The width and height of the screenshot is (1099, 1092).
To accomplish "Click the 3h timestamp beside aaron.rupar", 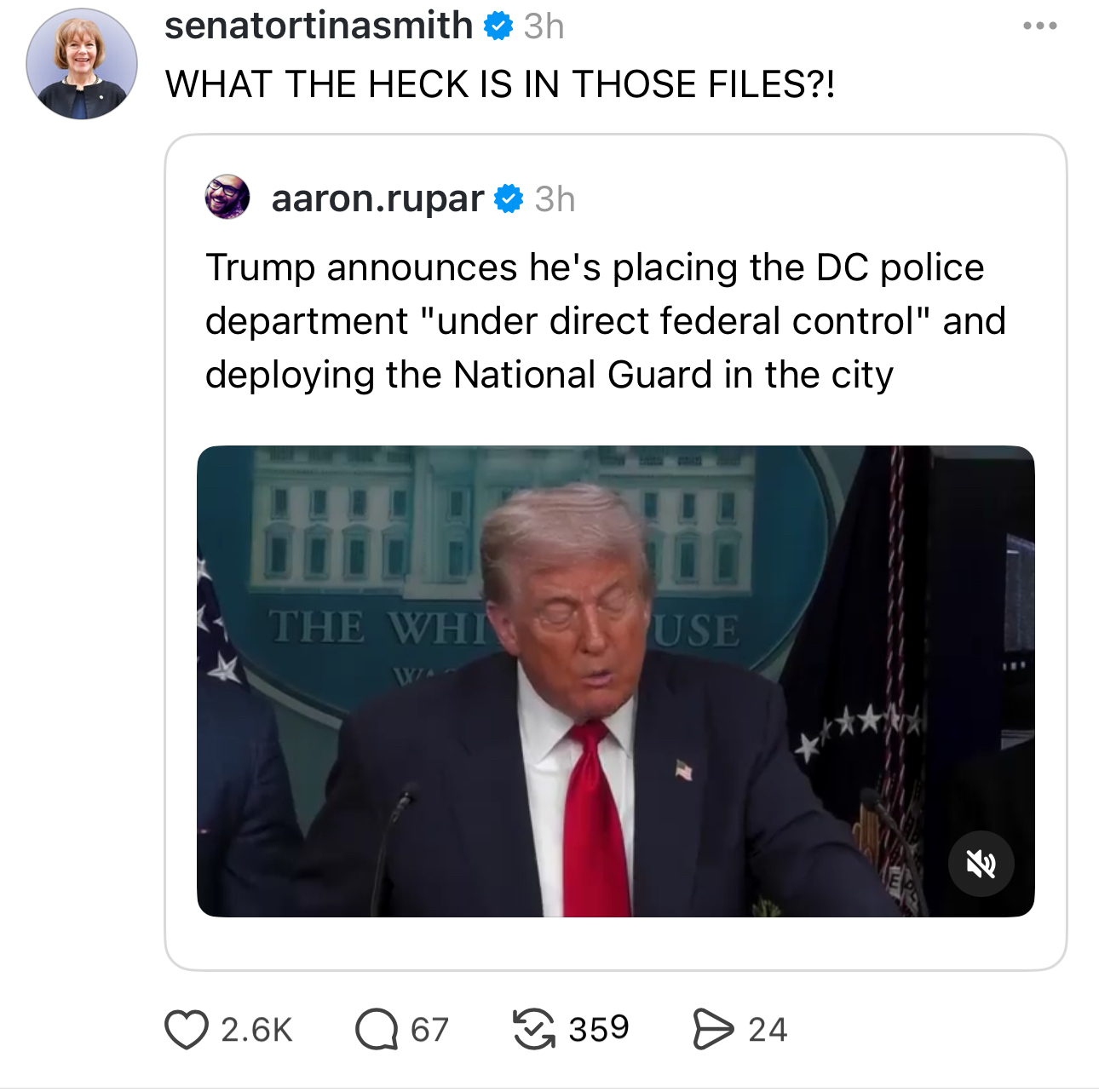I will 555,199.
